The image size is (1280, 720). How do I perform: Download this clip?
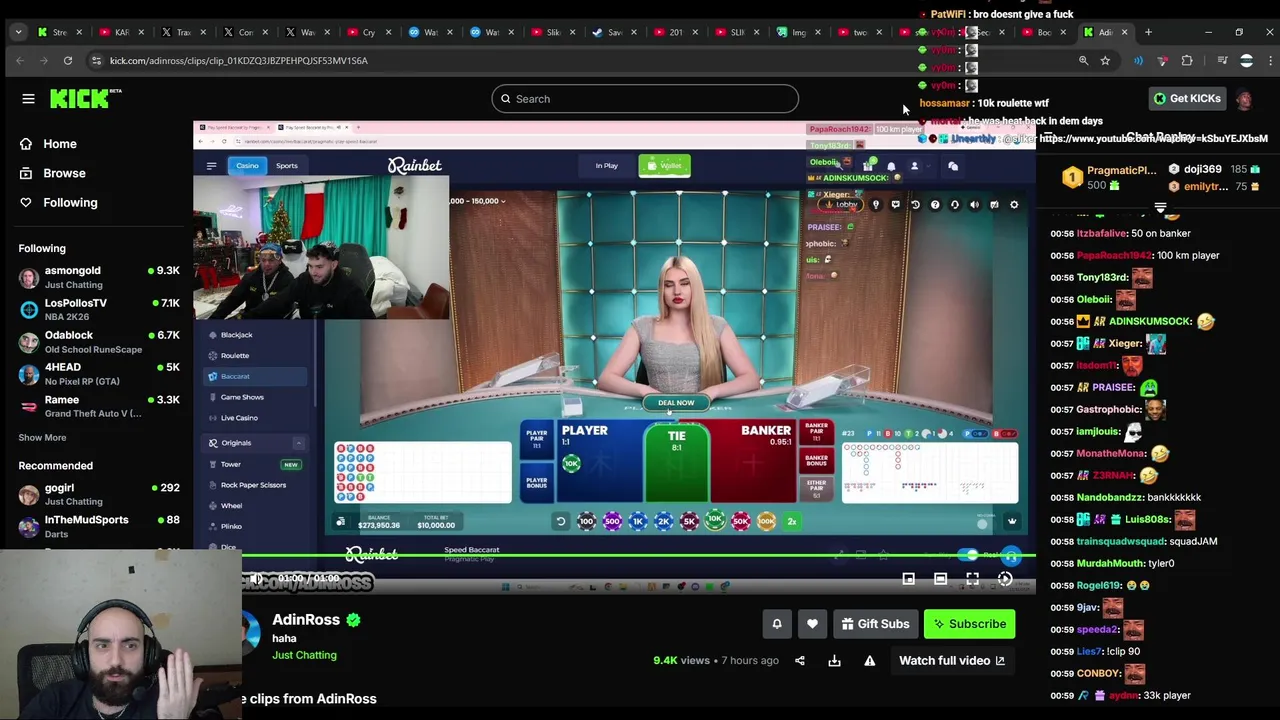[834, 661]
